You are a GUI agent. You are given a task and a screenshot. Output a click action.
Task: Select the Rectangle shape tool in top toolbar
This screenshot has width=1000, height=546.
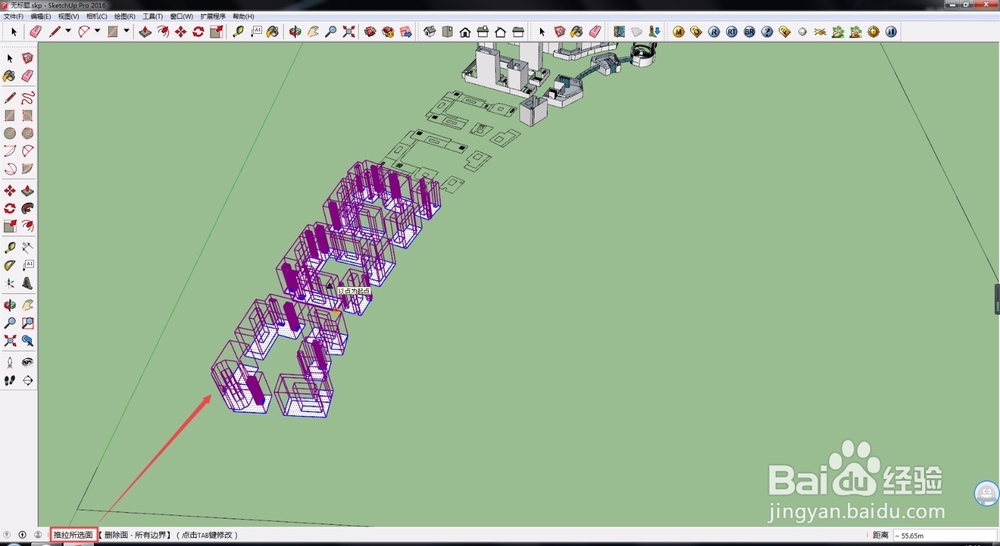pos(113,31)
